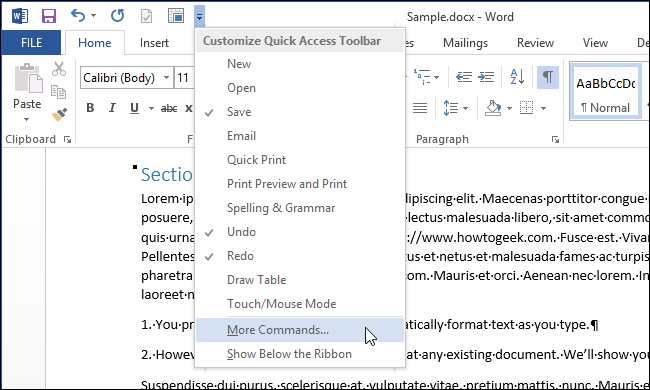The width and height of the screenshot is (650, 390).
Task: Apply Strikethrough formatting
Action: point(169,109)
